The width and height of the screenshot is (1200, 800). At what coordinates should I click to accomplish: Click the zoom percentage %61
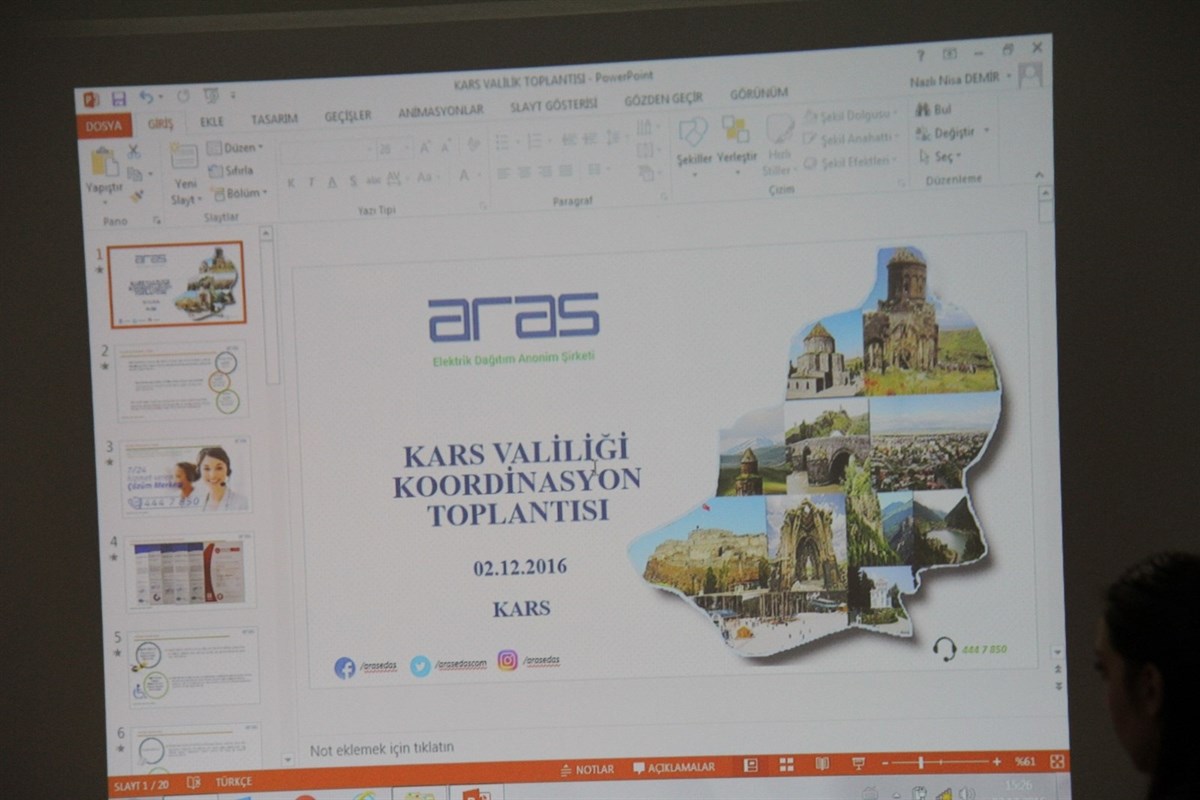click(x=1026, y=762)
